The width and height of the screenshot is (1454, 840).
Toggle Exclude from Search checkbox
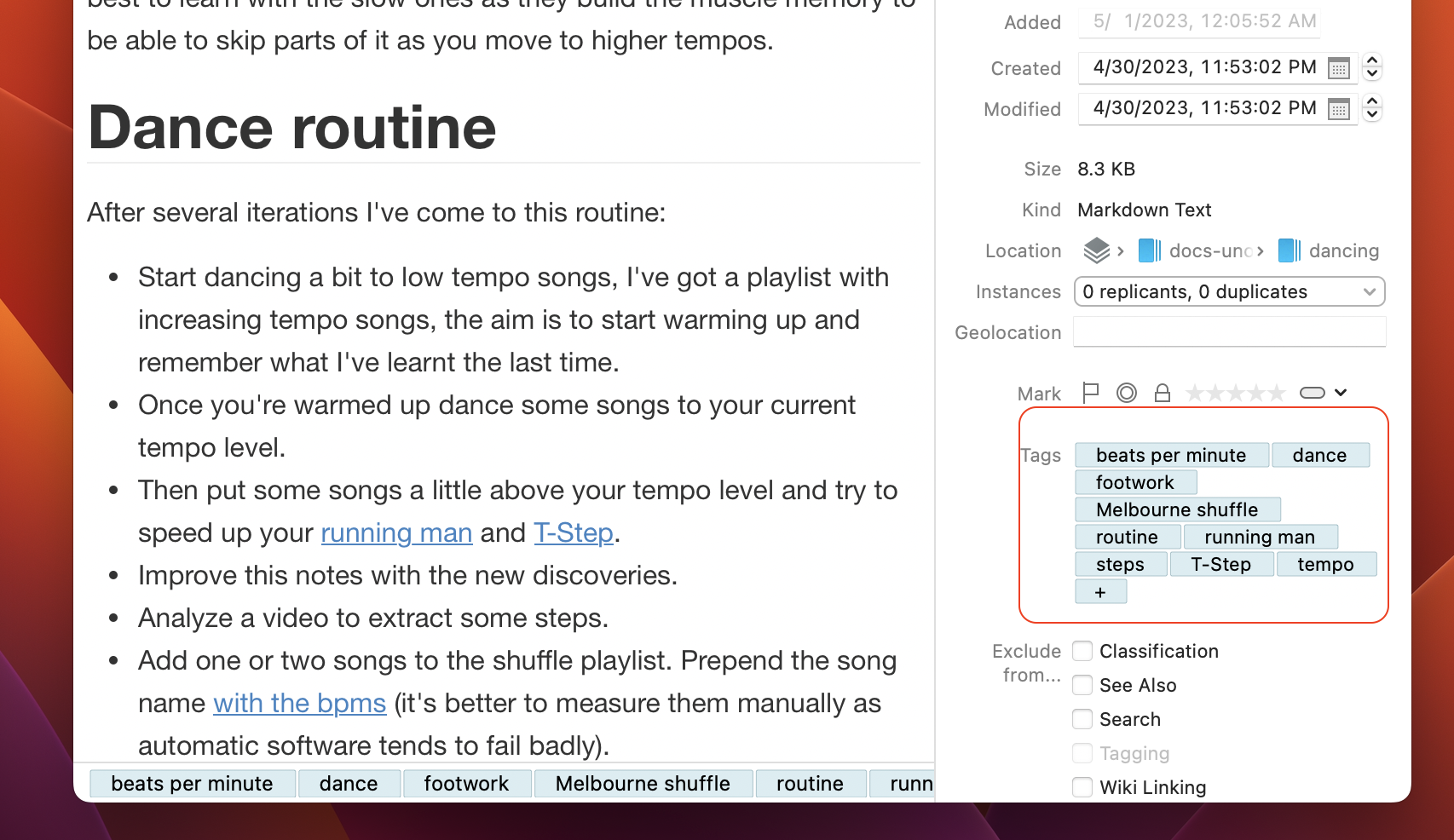click(1082, 719)
